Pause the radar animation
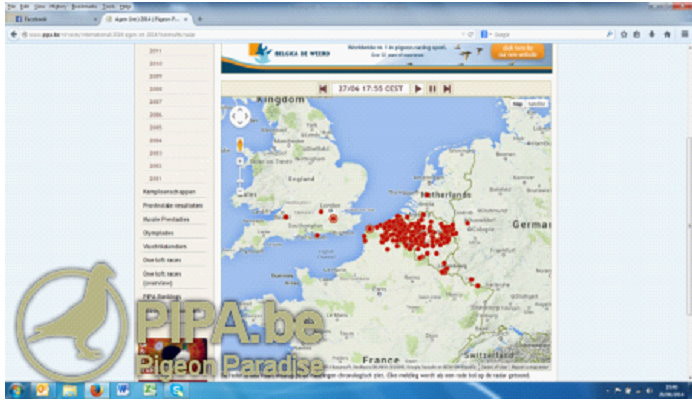This screenshot has height=401, width=692. coord(432,89)
